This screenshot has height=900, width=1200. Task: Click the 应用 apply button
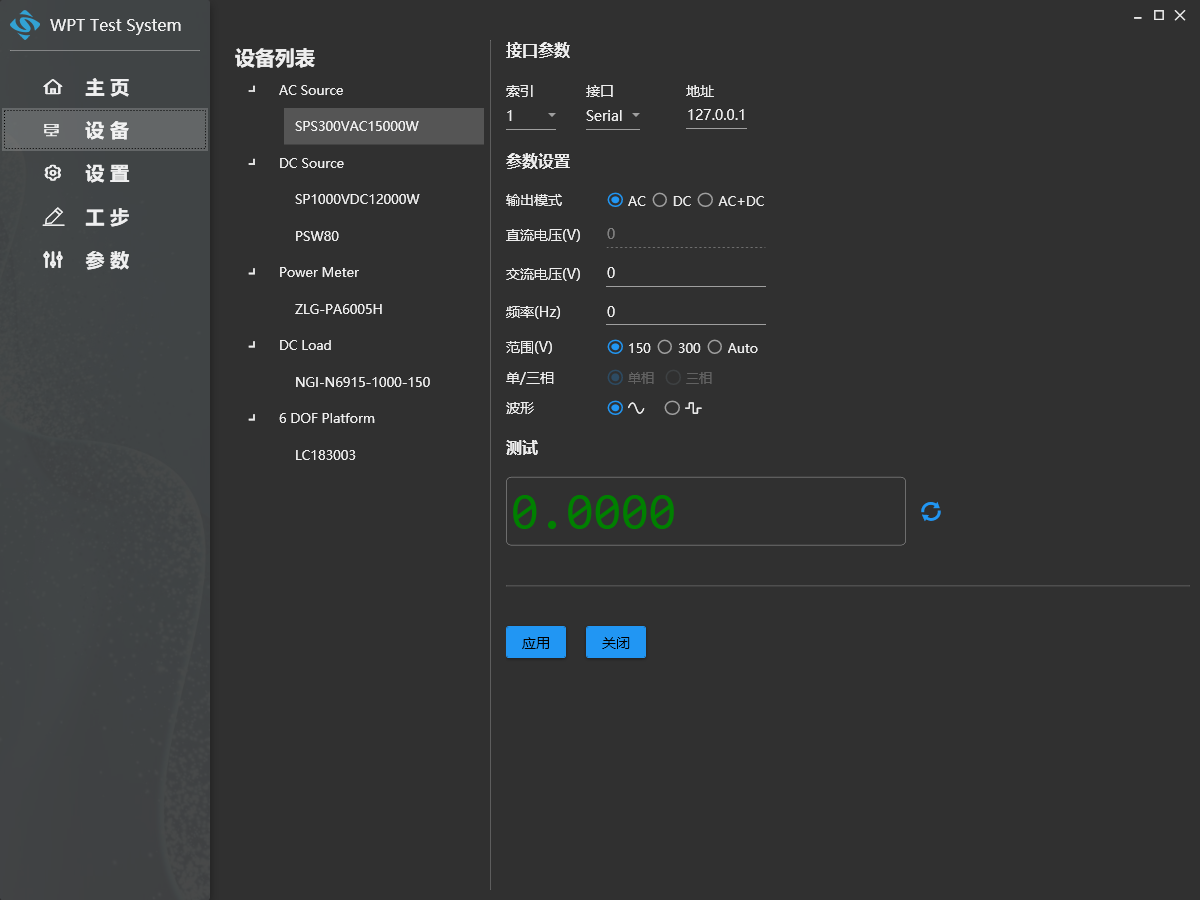pyautogui.click(x=536, y=643)
